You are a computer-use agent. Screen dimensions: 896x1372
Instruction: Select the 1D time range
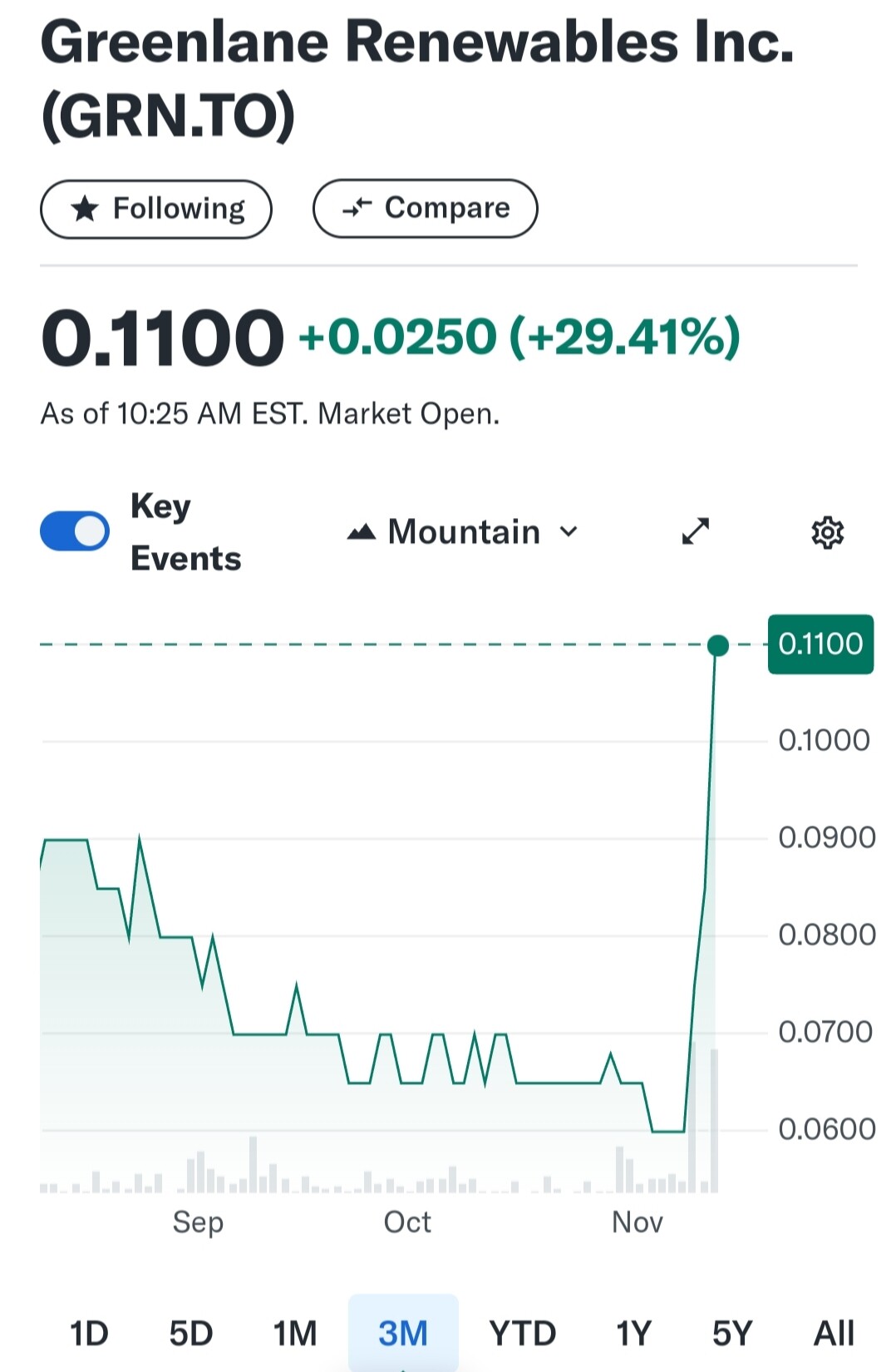click(89, 1333)
